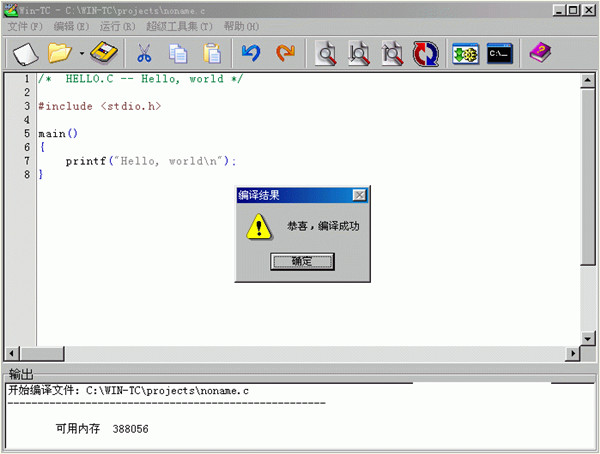
Task: Click the #include <stdio.h> line
Action: (x=99, y=106)
